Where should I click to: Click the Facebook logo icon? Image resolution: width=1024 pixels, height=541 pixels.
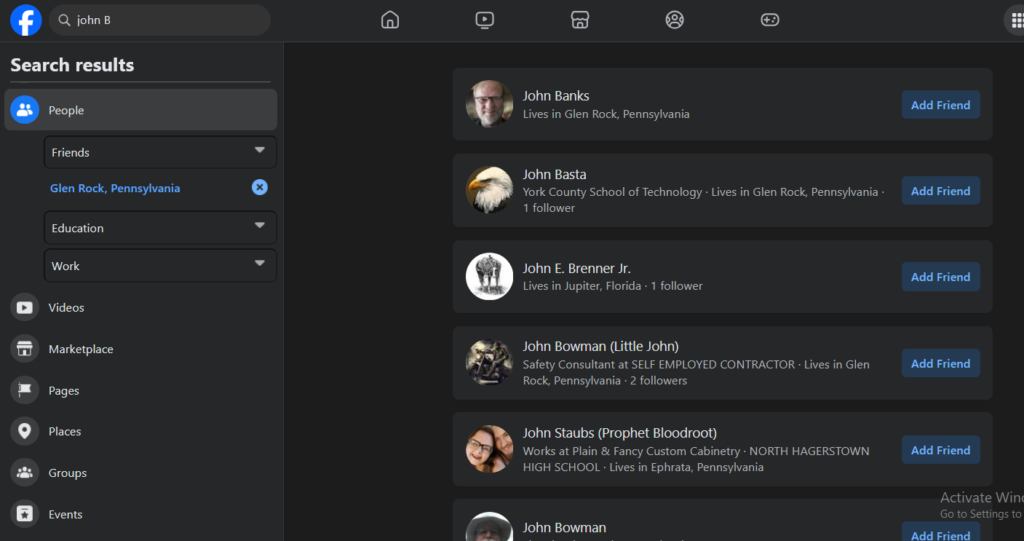click(x=26, y=20)
